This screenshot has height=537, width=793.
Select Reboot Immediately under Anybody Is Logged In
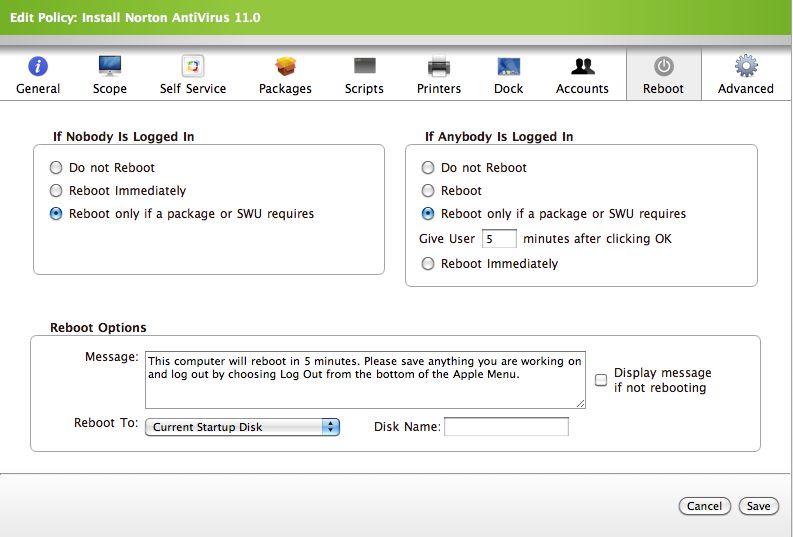(x=428, y=263)
